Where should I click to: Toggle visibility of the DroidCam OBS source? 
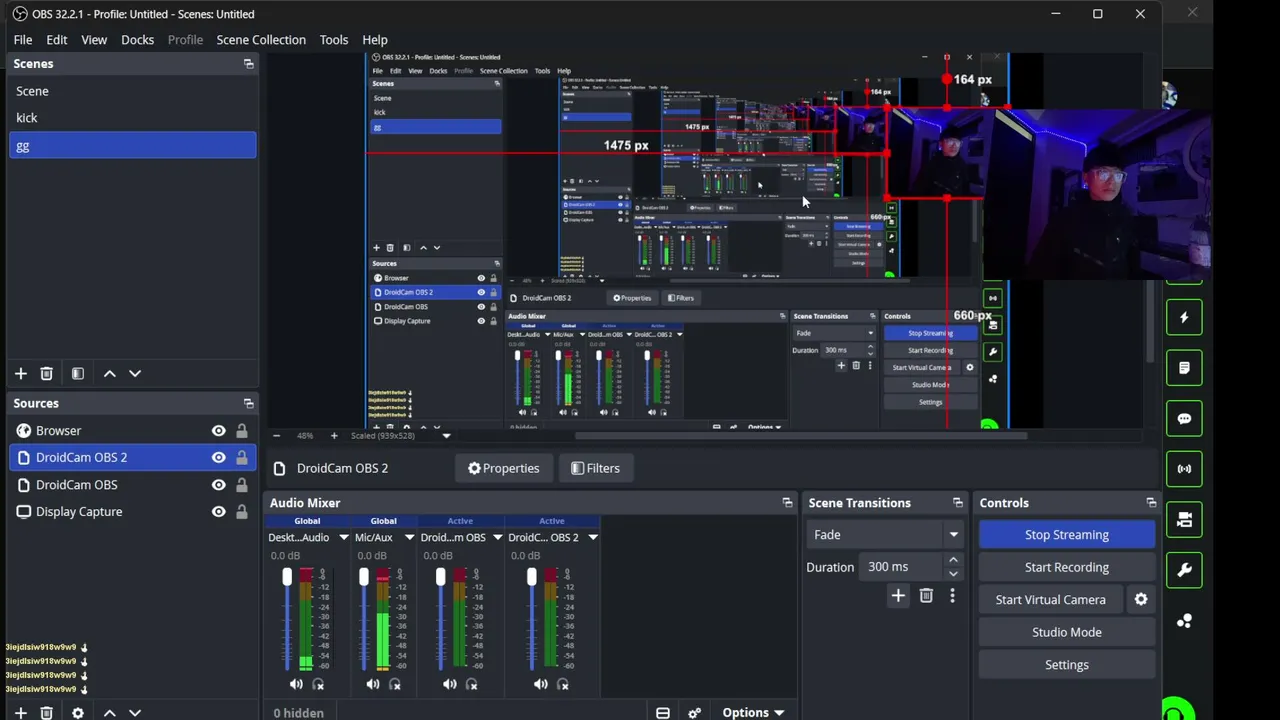click(x=218, y=485)
